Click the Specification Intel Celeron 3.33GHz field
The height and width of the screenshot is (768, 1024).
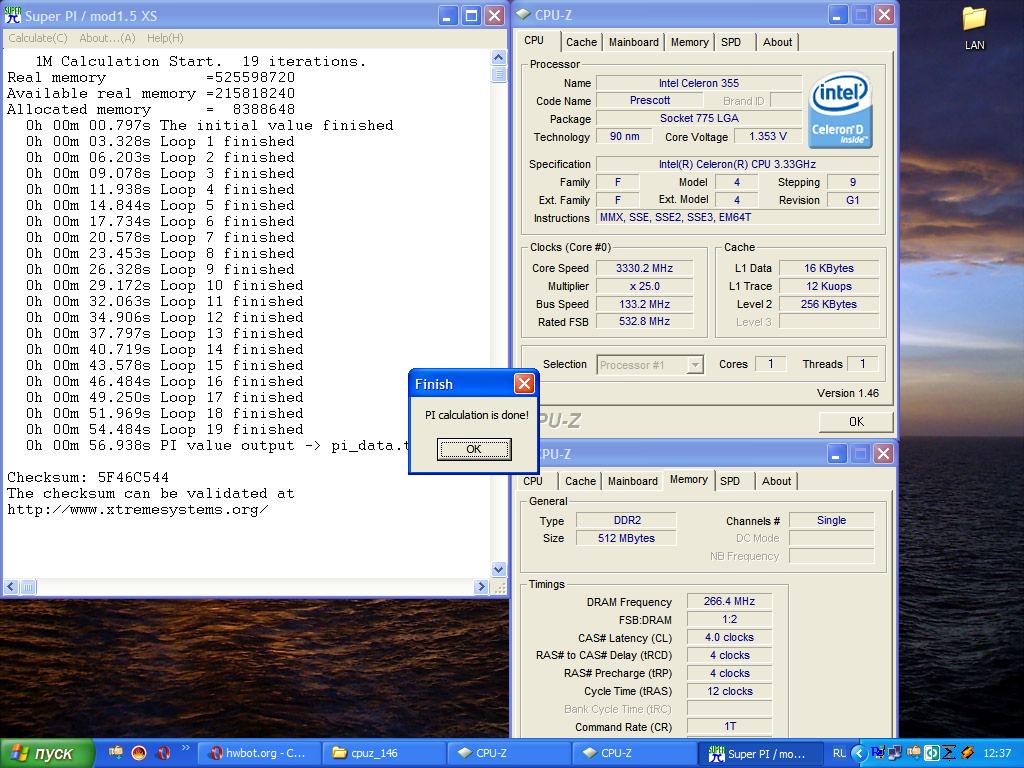(x=737, y=165)
